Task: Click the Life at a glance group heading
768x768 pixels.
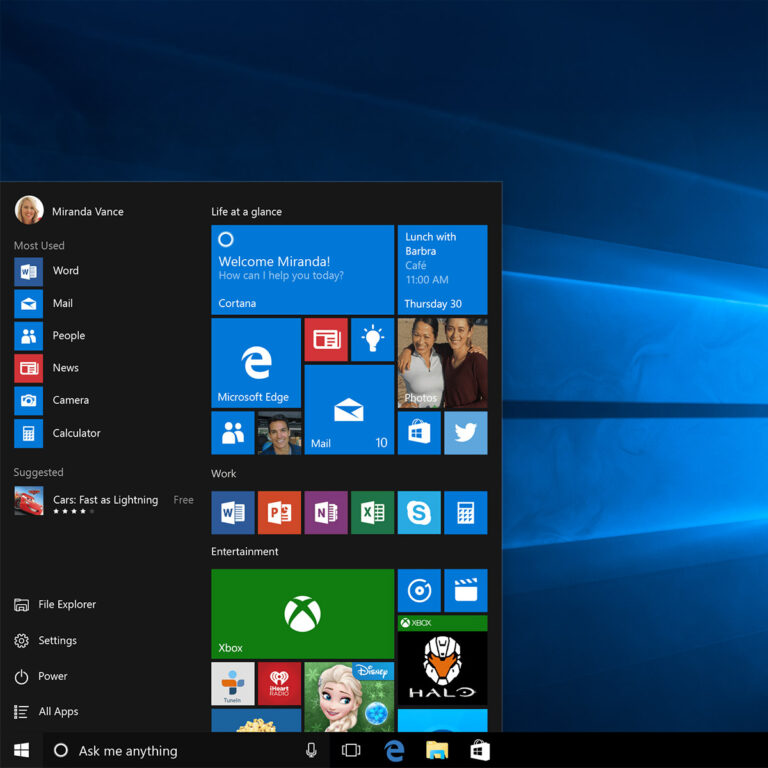Action: pyautogui.click(x=246, y=212)
